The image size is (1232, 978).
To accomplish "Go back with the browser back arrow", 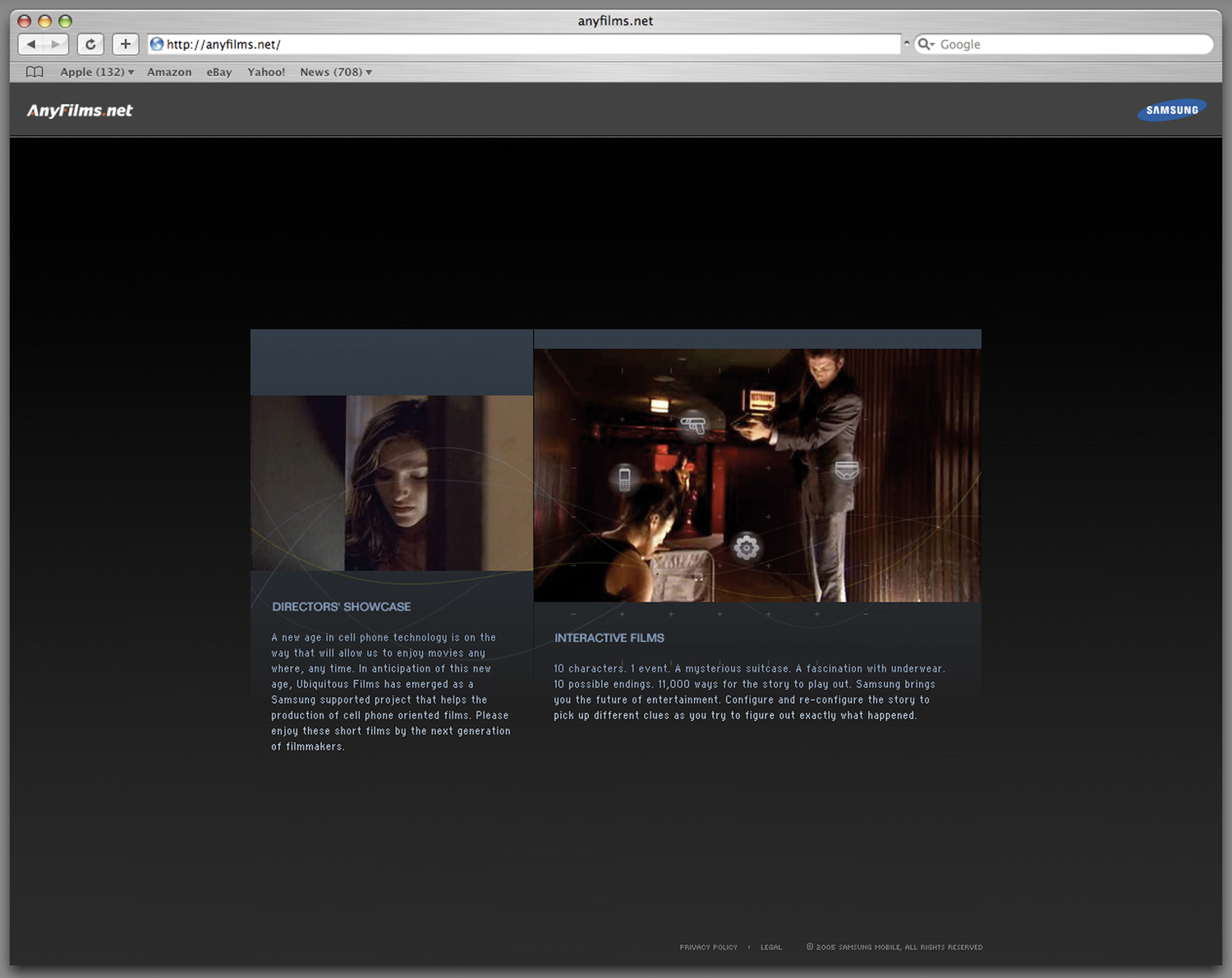I will 31,44.
